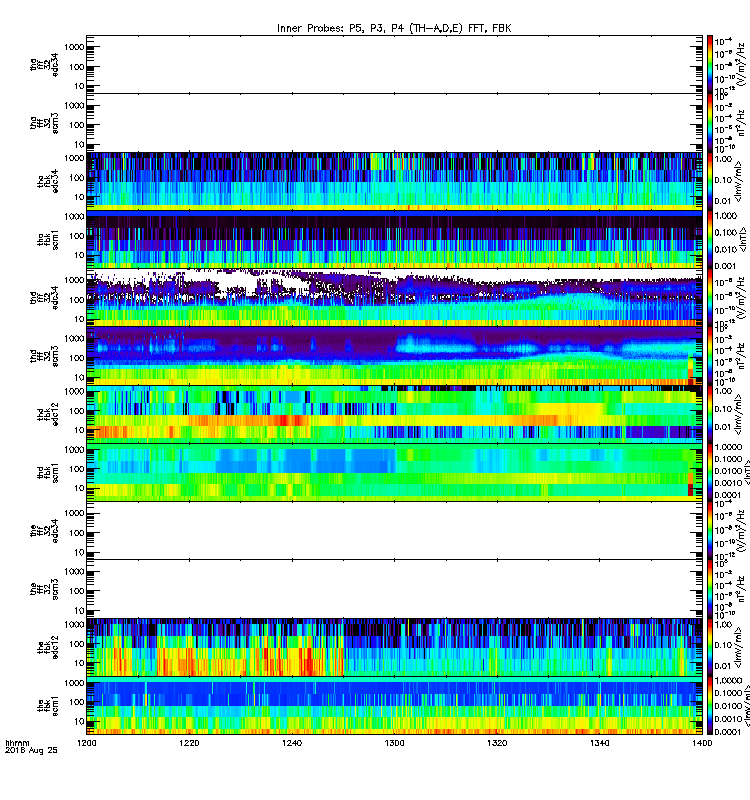This screenshot has width=750, height=800.
Task: Click the 1200 time tick label
Action: coord(86,743)
